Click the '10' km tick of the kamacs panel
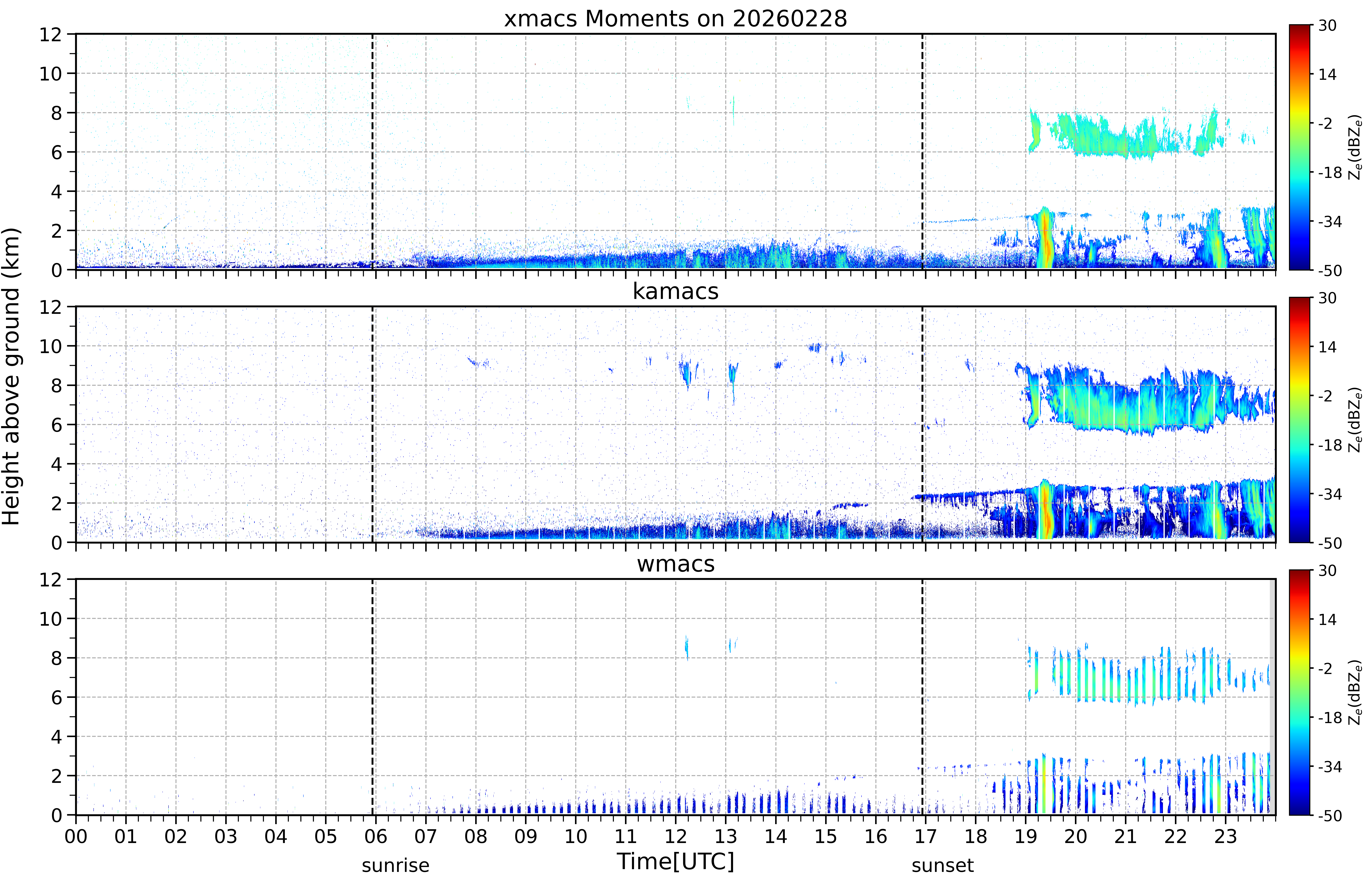 [x=51, y=346]
